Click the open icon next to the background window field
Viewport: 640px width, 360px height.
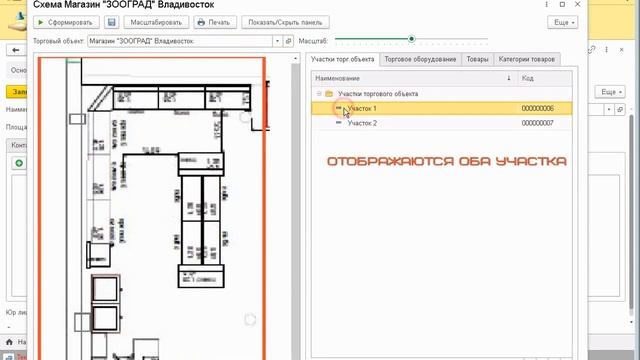[620, 109]
